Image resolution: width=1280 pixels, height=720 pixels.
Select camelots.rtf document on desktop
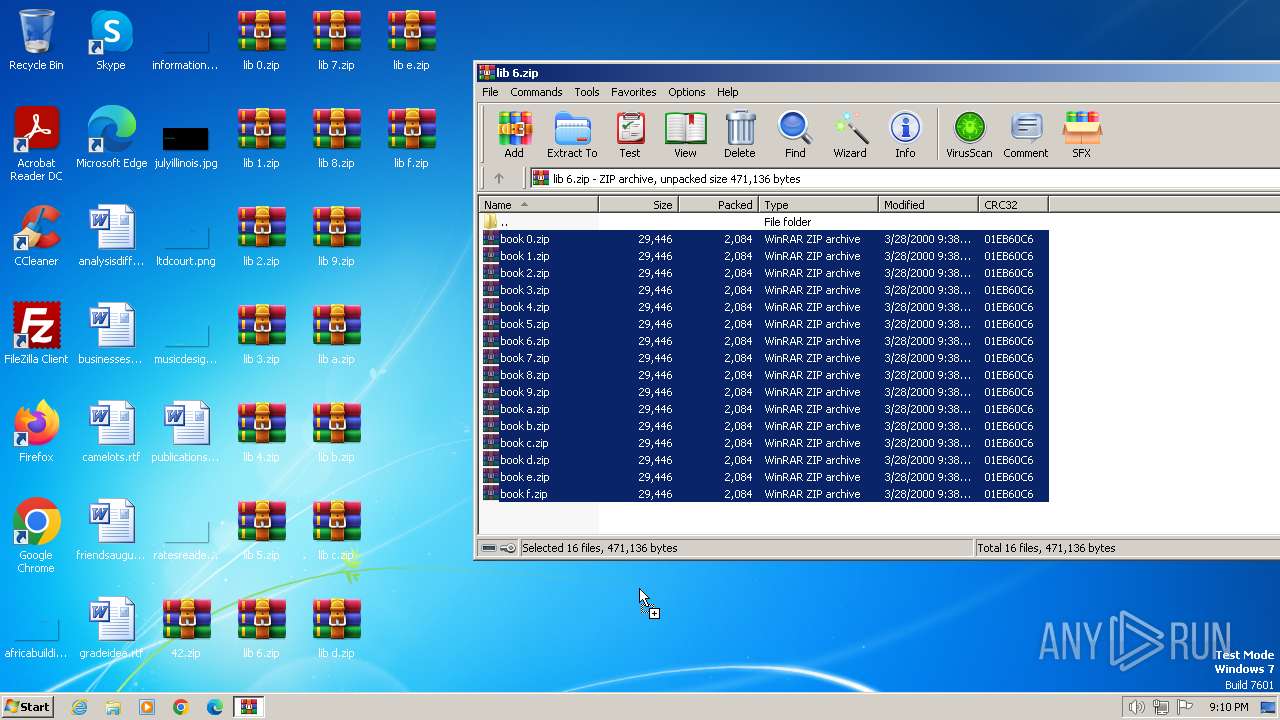click(x=111, y=432)
